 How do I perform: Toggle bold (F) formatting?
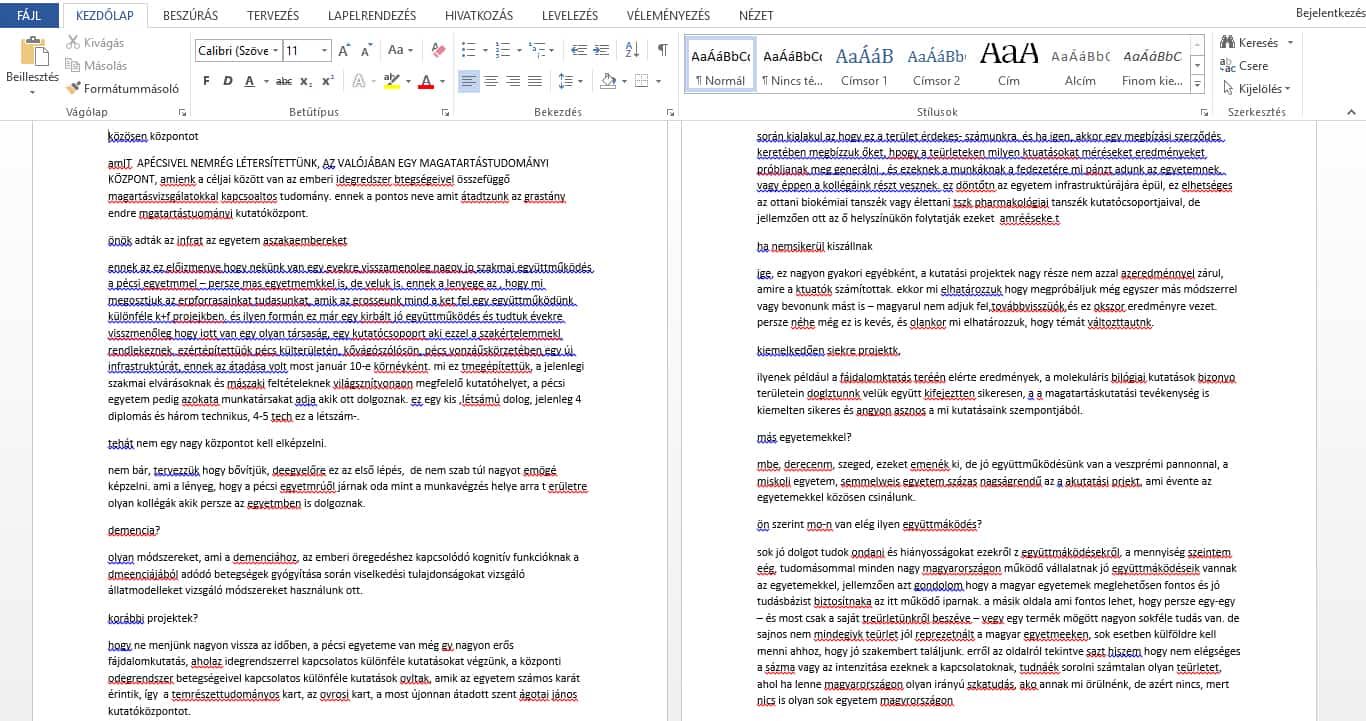click(205, 81)
